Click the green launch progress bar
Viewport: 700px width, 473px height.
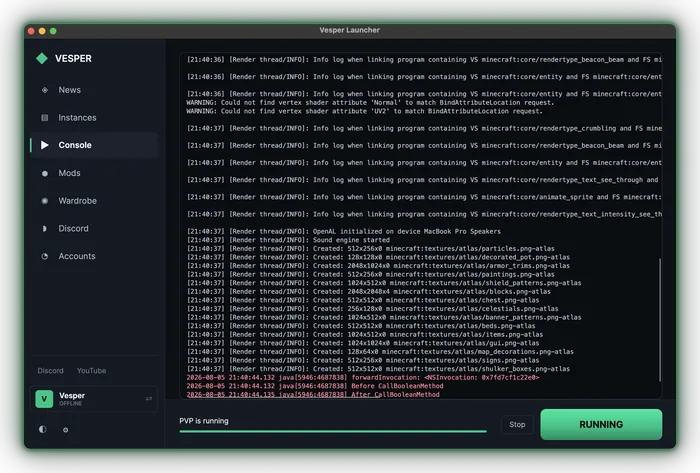click(x=333, y=431)
